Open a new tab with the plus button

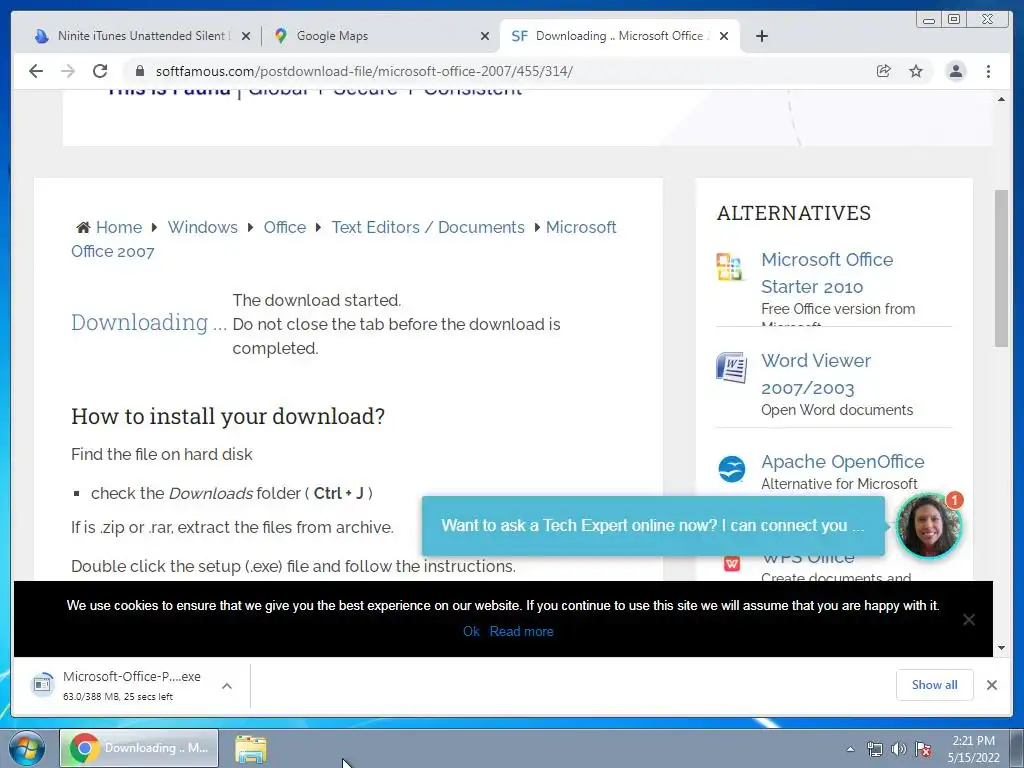(761, 36)
